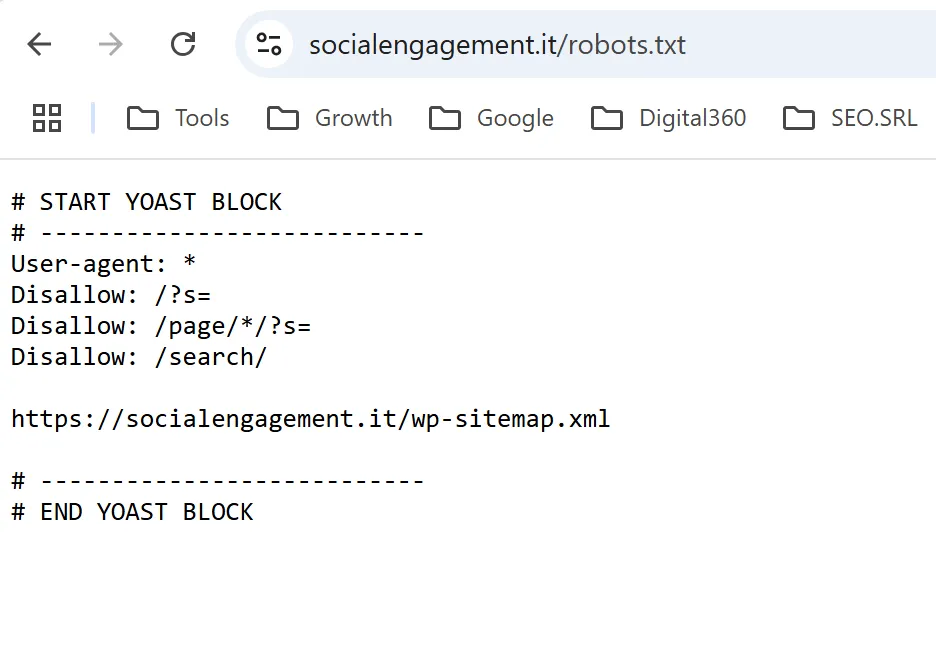Click the SEO.SRL folder icon
Viewport: 936px width, 654px height.
pyautogui.click(x=799, y=117)
